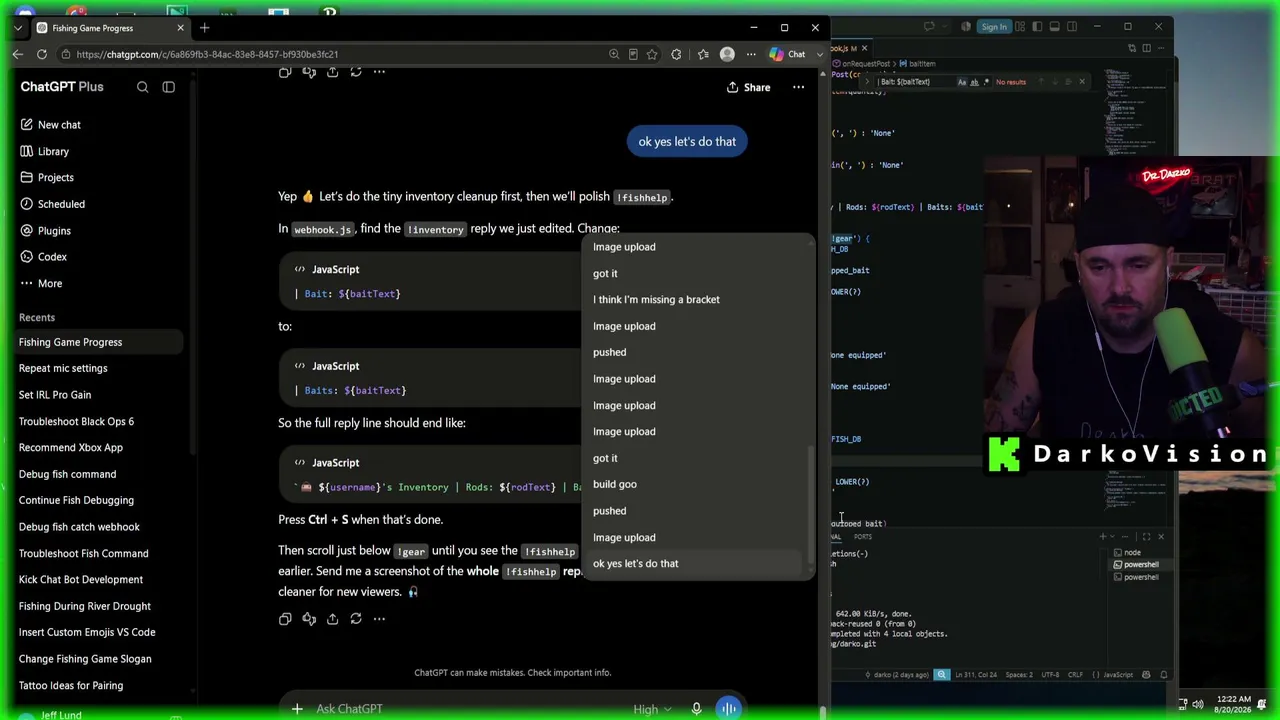Image resolution: width=1280 pixels, height=720 pixels.
Task: Share icon below the bottom response
Action: click(x=332, y=619)
